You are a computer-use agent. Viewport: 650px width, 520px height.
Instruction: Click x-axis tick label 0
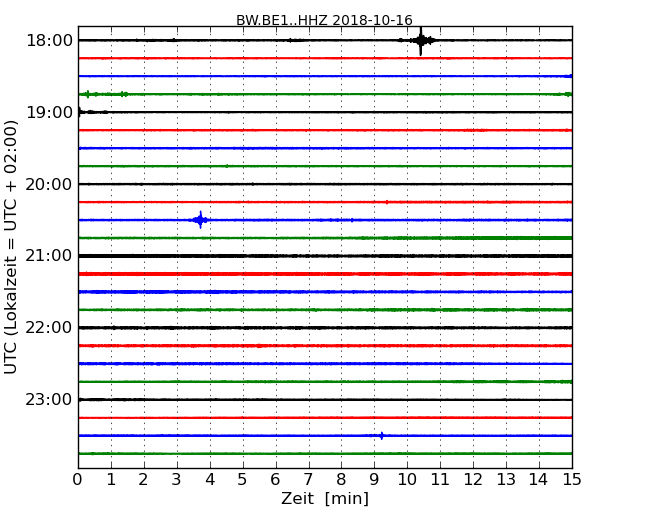pos(78,479)
